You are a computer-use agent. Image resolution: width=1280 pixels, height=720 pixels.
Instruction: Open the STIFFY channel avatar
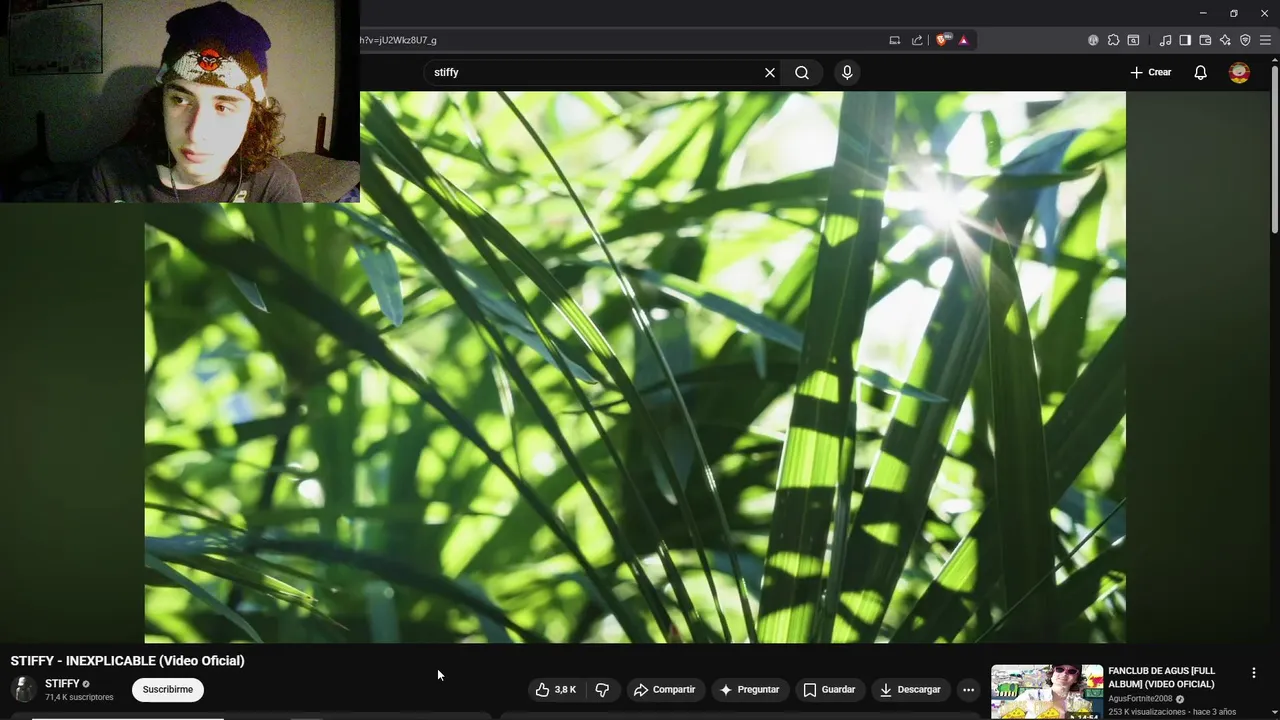(24, 689)
